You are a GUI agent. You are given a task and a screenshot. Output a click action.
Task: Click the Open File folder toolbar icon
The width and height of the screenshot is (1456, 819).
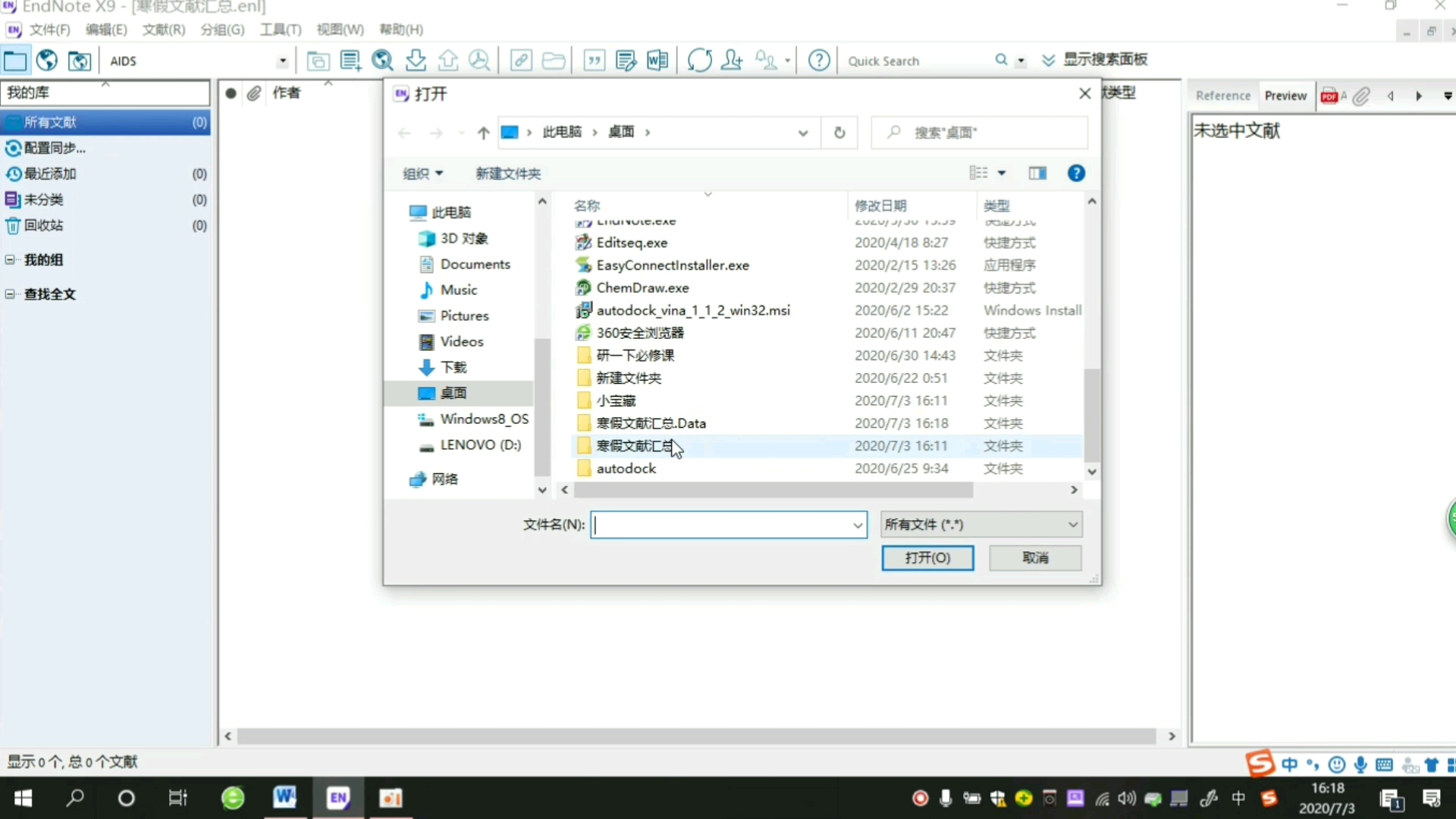(x=554, y=60)
